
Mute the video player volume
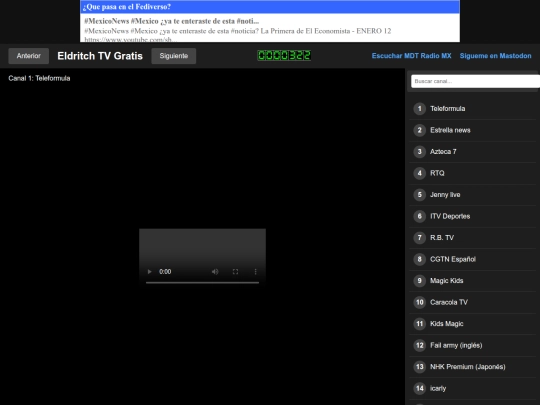click(x=215, y=272)
